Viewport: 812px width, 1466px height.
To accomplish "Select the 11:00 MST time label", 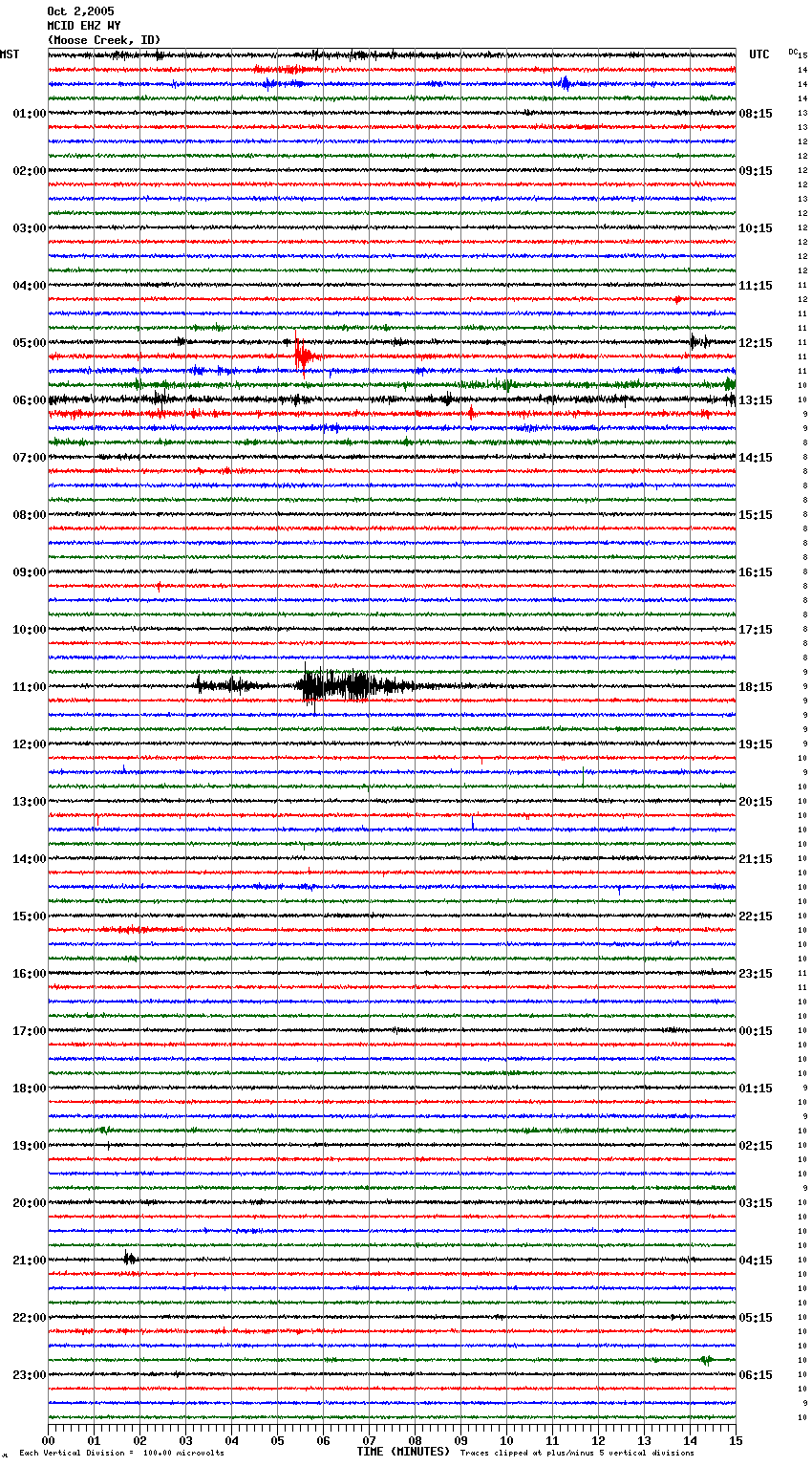I will point(29,687).
